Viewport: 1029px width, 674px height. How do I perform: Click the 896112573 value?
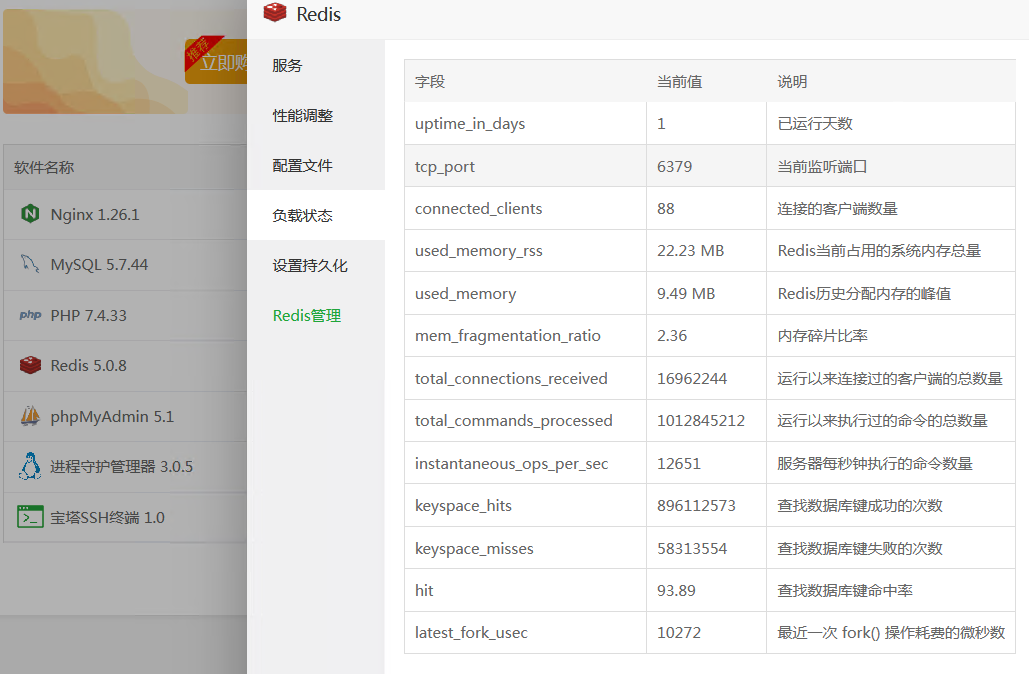[x=696, y=505]
